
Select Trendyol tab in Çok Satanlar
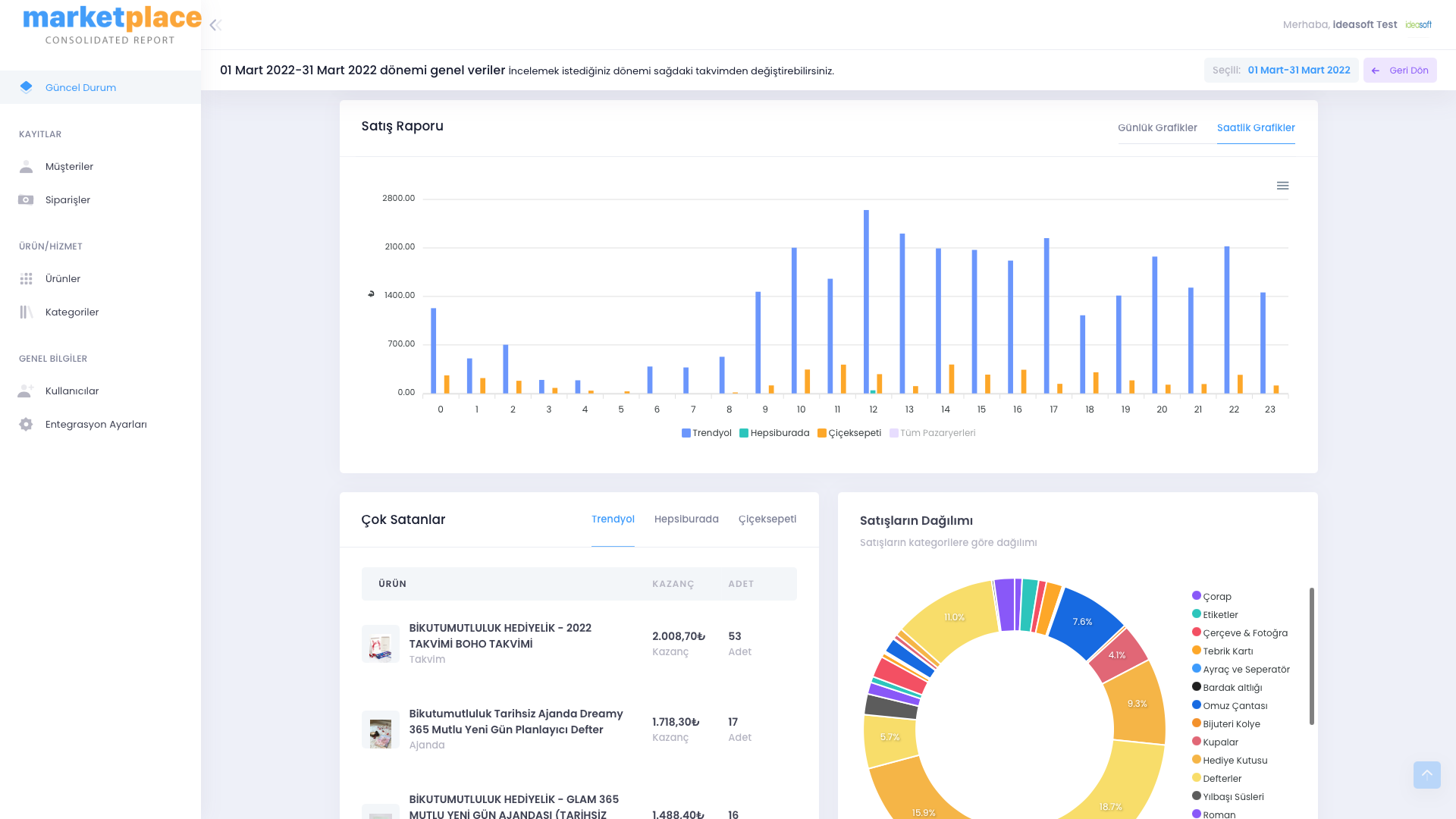click(613, 519)
